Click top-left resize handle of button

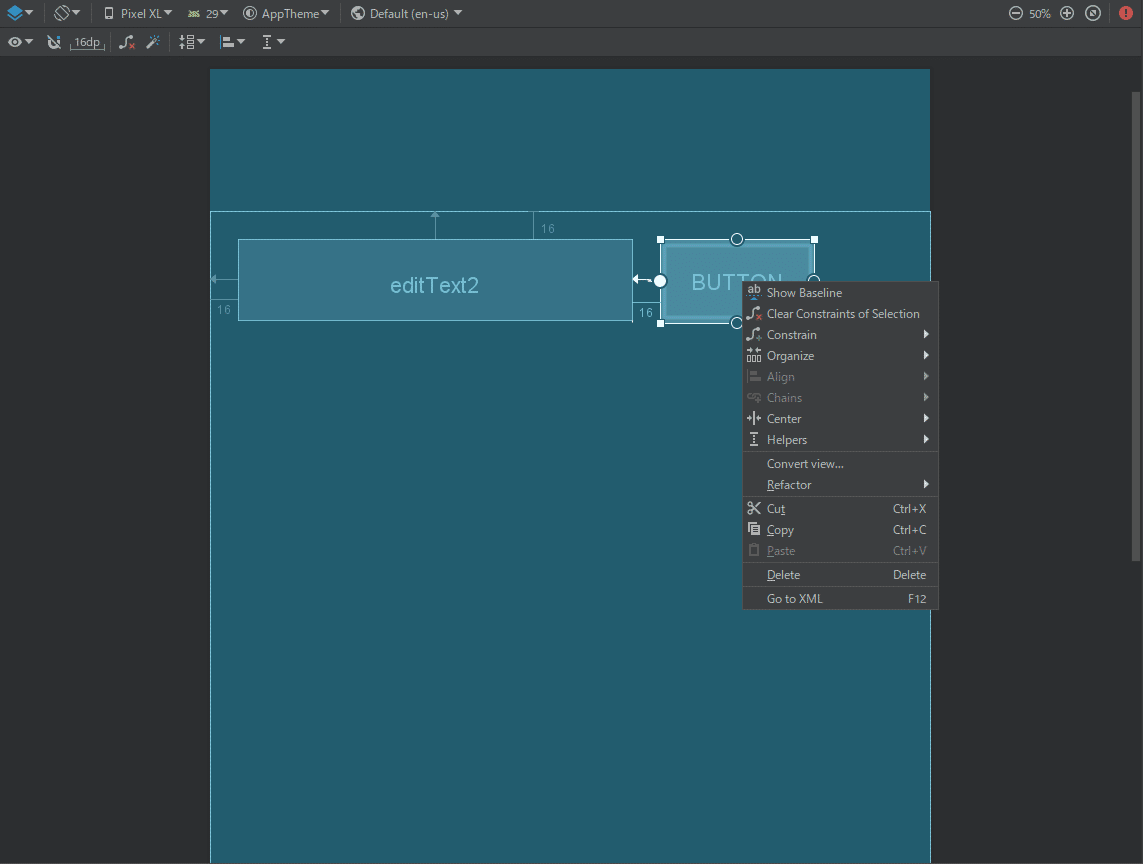(x=660, y=239)
